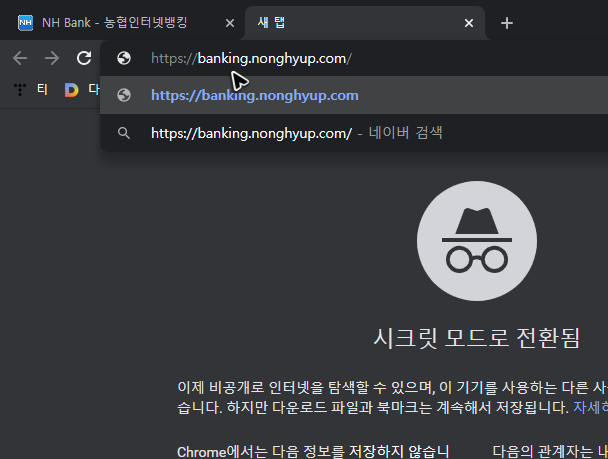Viewport: 608px width, 459px height.
Task: Open the D bookmark icon
Action: coord(71,90)
